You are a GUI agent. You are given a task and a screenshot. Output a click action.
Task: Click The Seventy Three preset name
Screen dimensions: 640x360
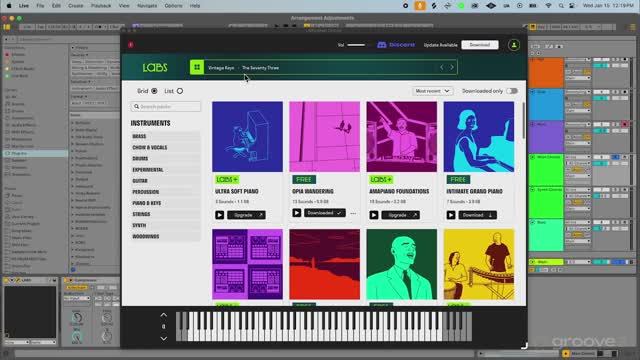pyautogui.click(x=260, y=68)
